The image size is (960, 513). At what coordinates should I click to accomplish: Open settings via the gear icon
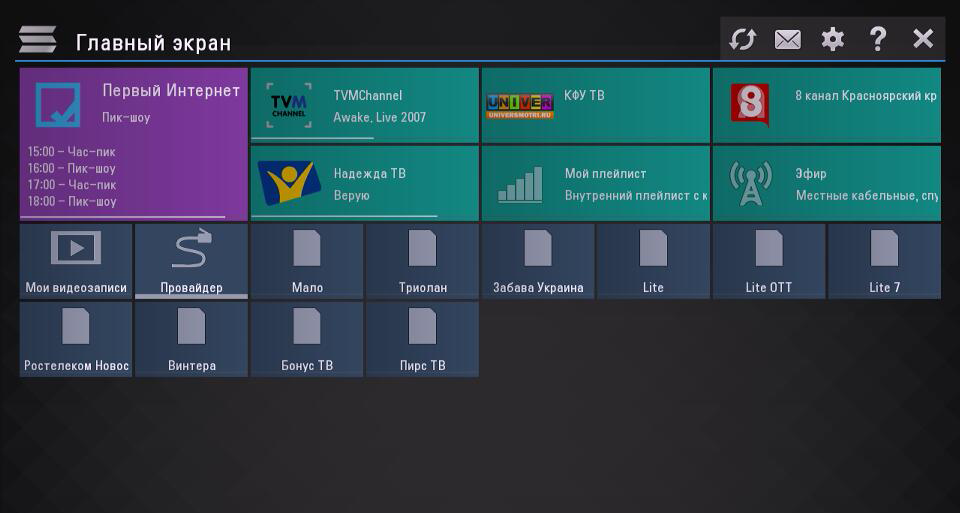click(832, 40)
